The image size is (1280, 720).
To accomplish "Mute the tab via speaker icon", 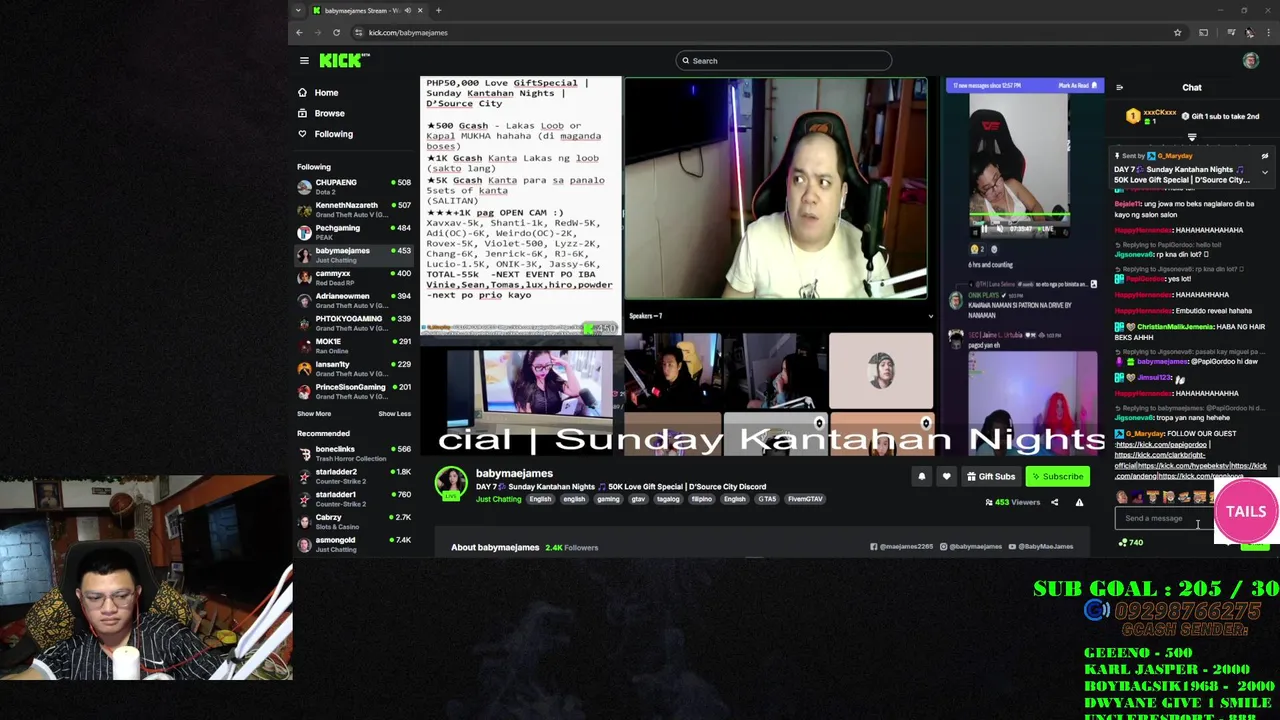I will (407, 10).
